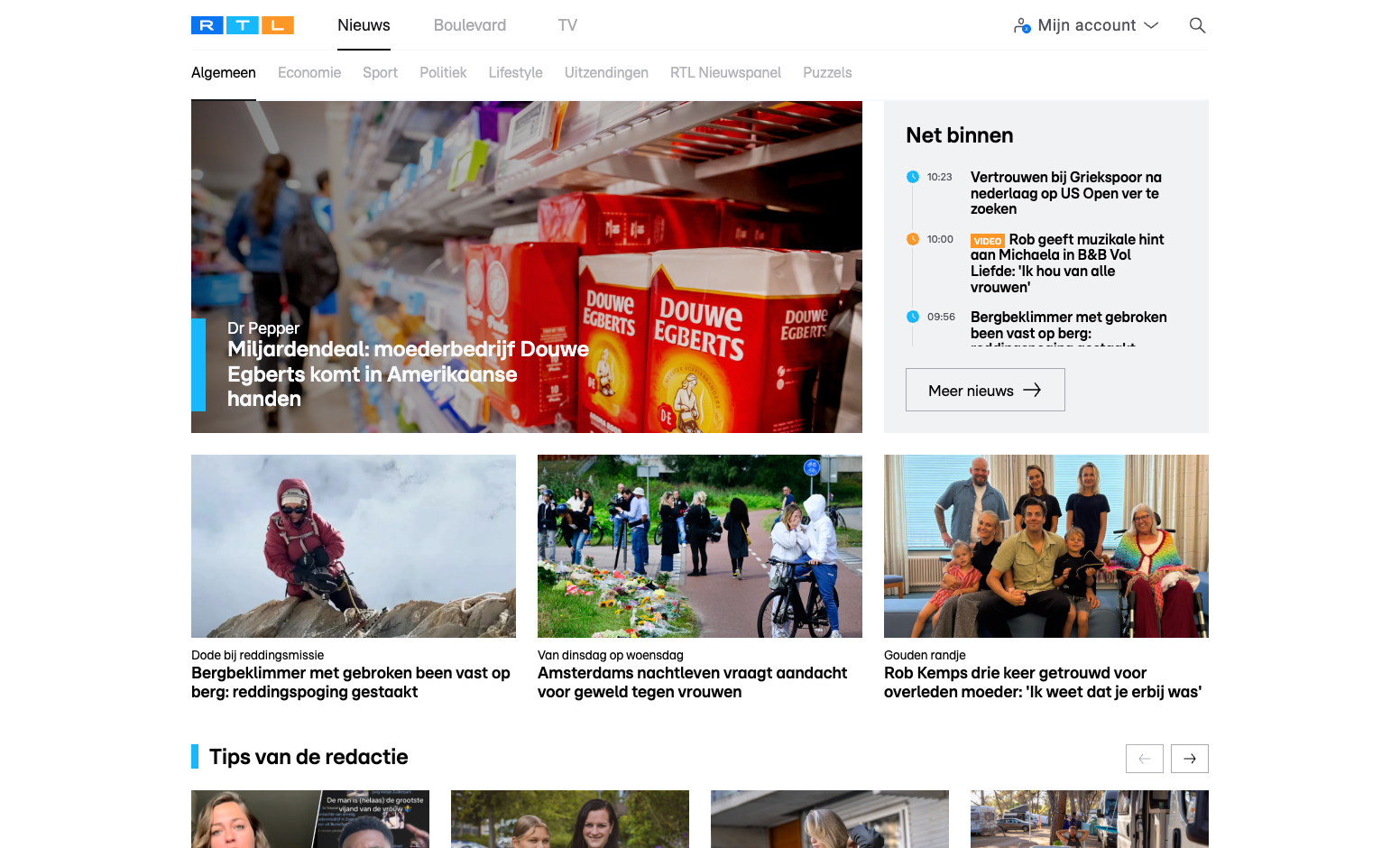Open the Economie section
The width and height of the screenshot is (1400, 848).
[309, 72]
